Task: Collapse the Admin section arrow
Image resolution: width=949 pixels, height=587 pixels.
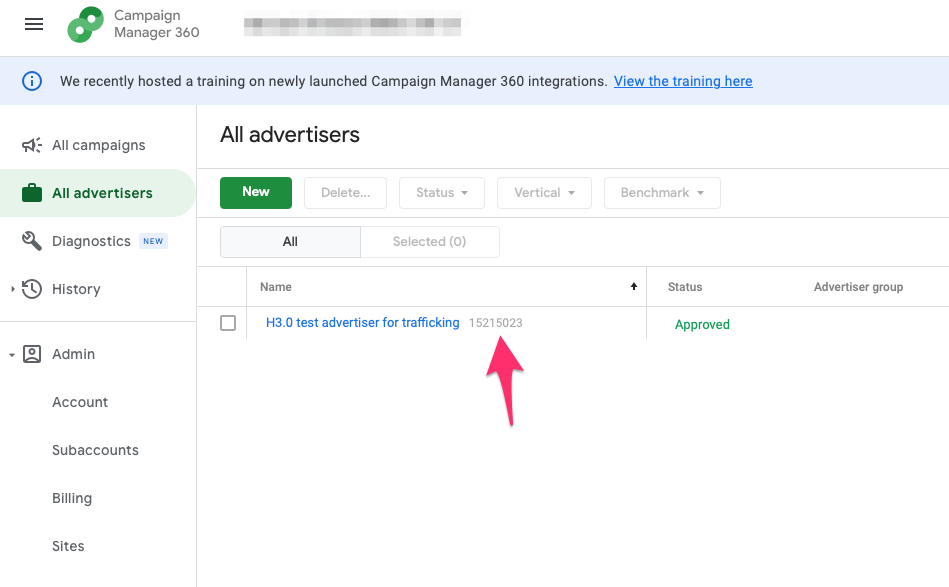Action: (11, 355)
